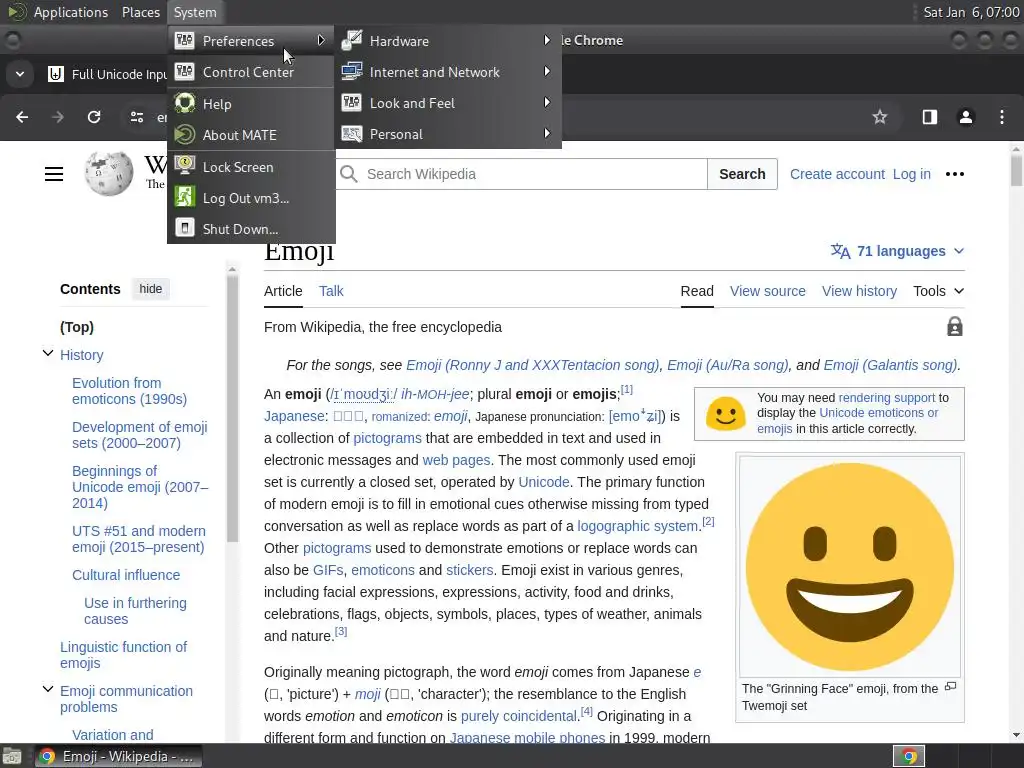Image resolution: width=1024 pixels, height=768 pixels.
Task: Collapse Emoji communication problems chevron
Action: tap(48, 689)
